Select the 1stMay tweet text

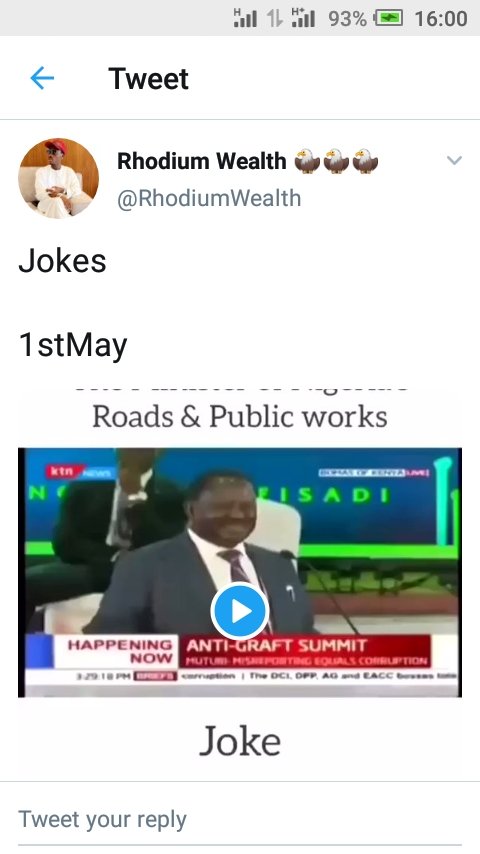tap(73, 345)
